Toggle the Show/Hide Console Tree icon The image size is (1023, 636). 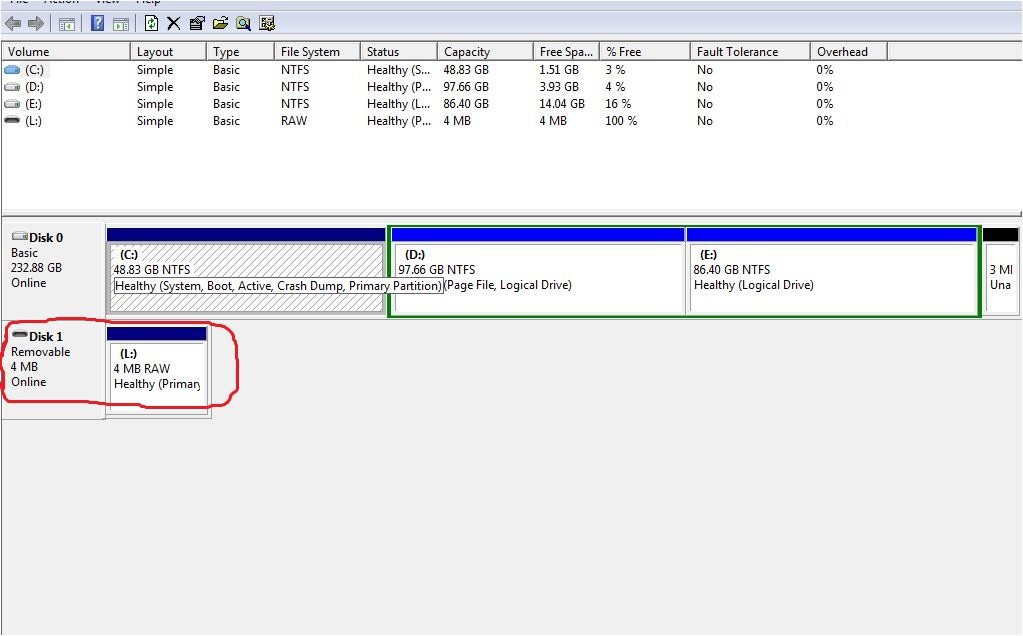tap(67, 23)
